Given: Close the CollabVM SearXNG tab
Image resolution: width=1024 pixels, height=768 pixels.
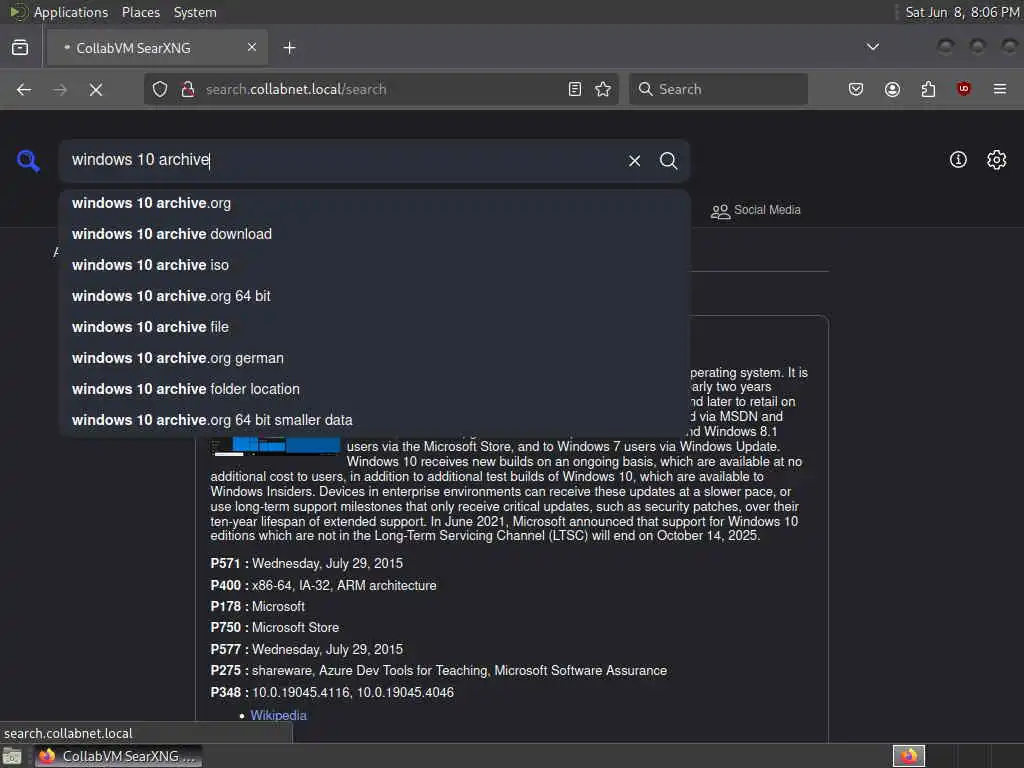Looking at the screenshot, I should [252, 47].
